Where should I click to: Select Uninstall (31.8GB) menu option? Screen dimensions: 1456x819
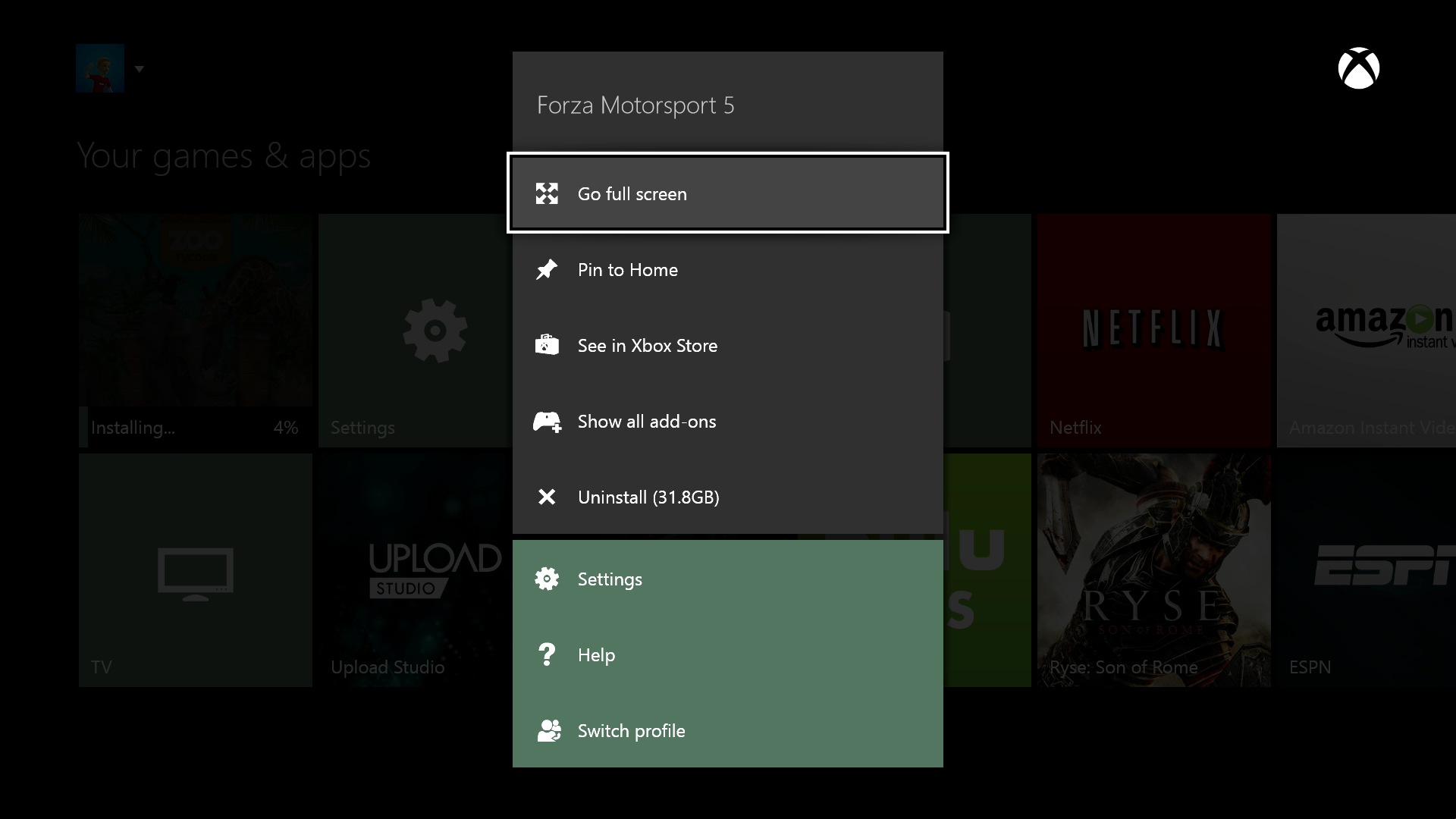pyautogui.click(x=728, y=497)
